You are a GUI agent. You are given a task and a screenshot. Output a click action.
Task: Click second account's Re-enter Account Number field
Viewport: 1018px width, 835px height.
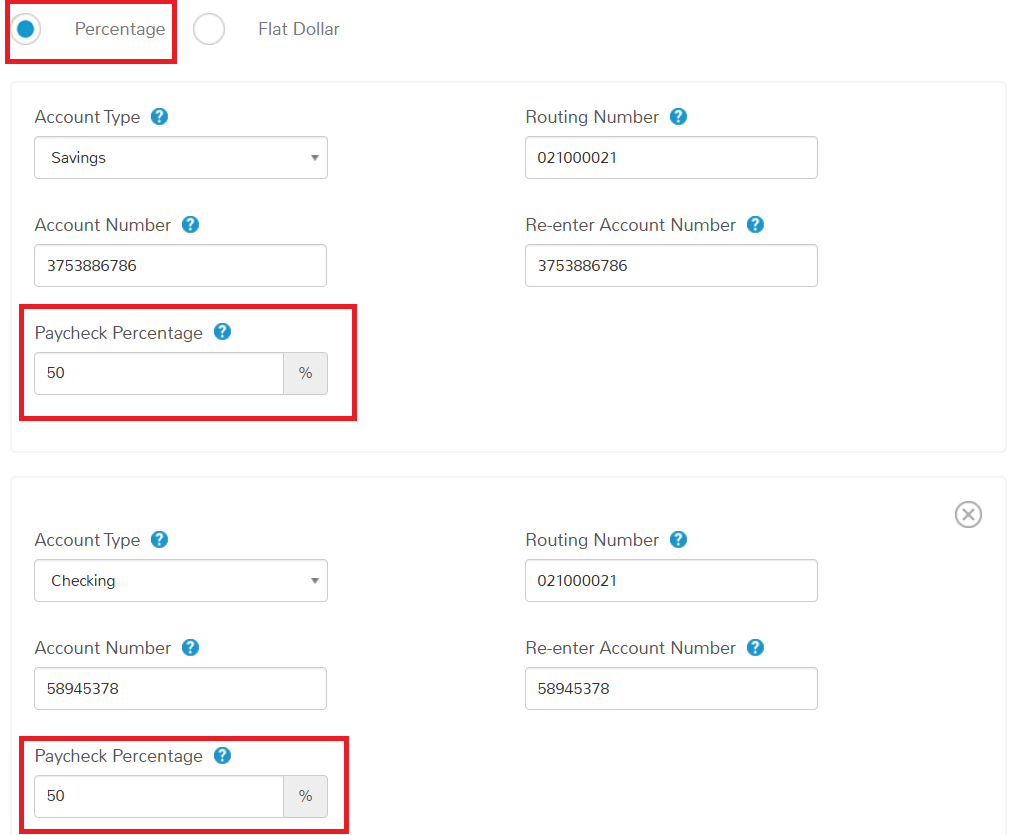click(671, 689)
